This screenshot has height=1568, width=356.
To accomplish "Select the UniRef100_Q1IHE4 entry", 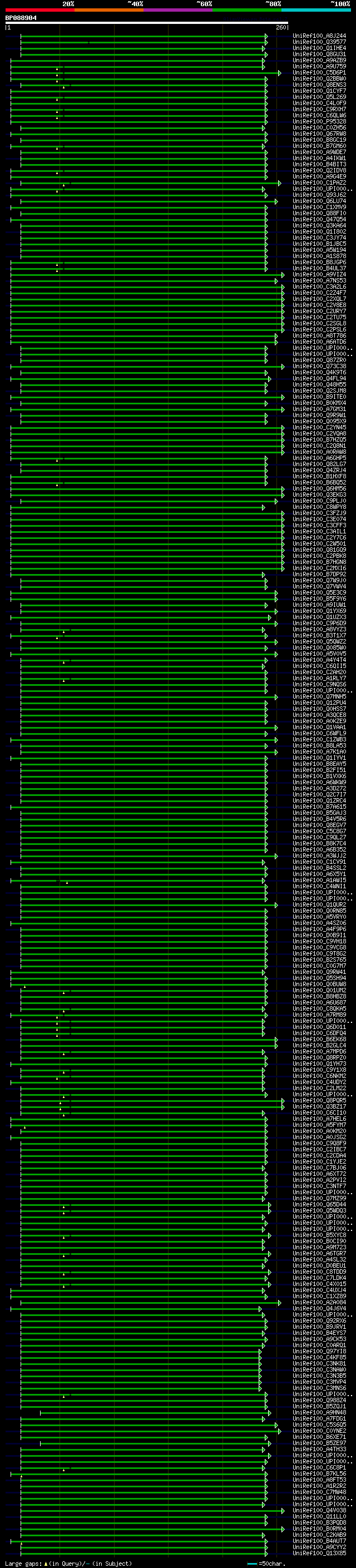I will pos(319,48).
